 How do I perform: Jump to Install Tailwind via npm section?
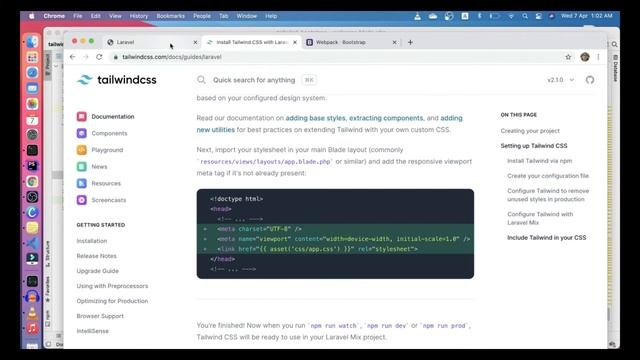[x=540, y=161]
